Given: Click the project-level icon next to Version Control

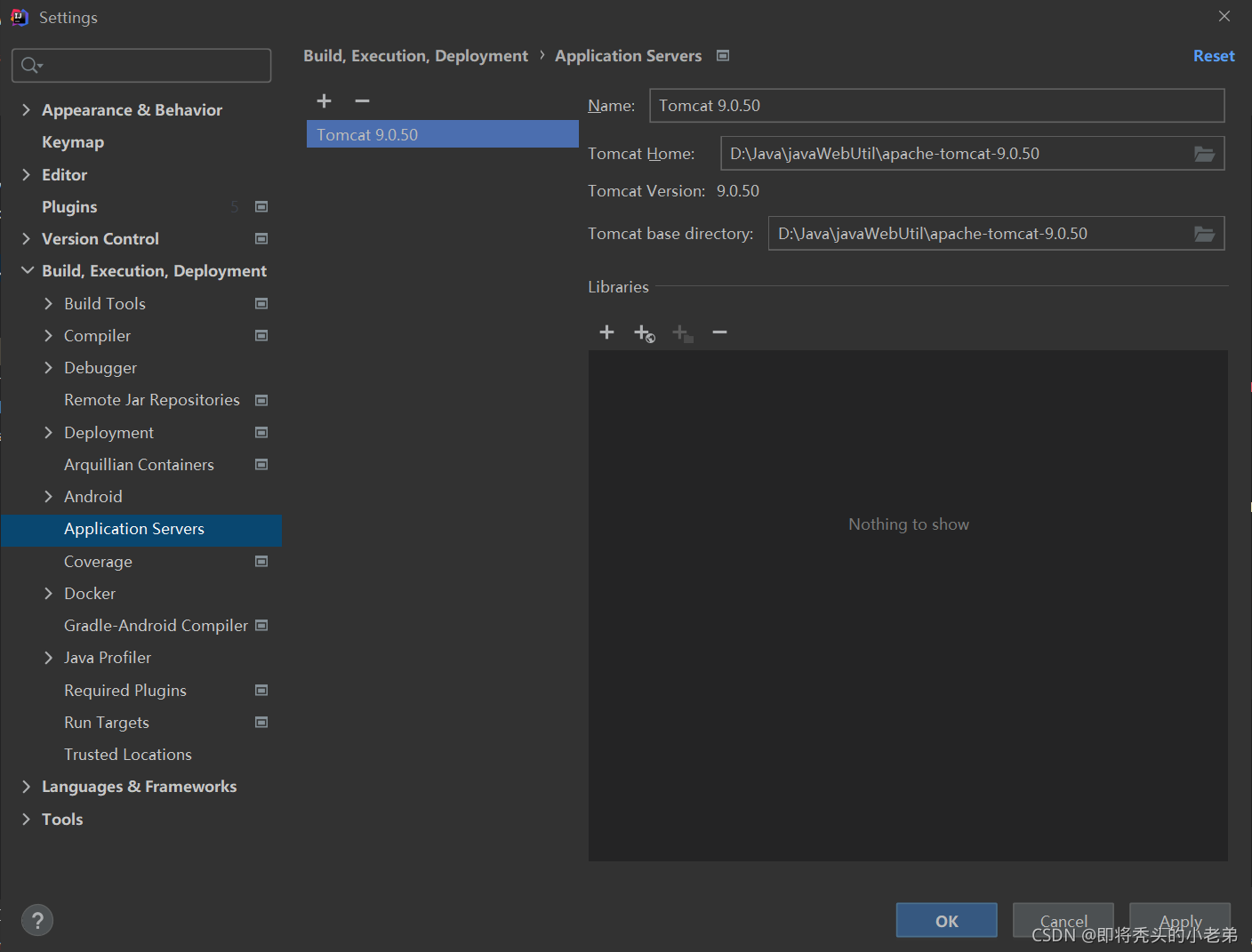Looking at the screenshot, I should pos(261,239).
